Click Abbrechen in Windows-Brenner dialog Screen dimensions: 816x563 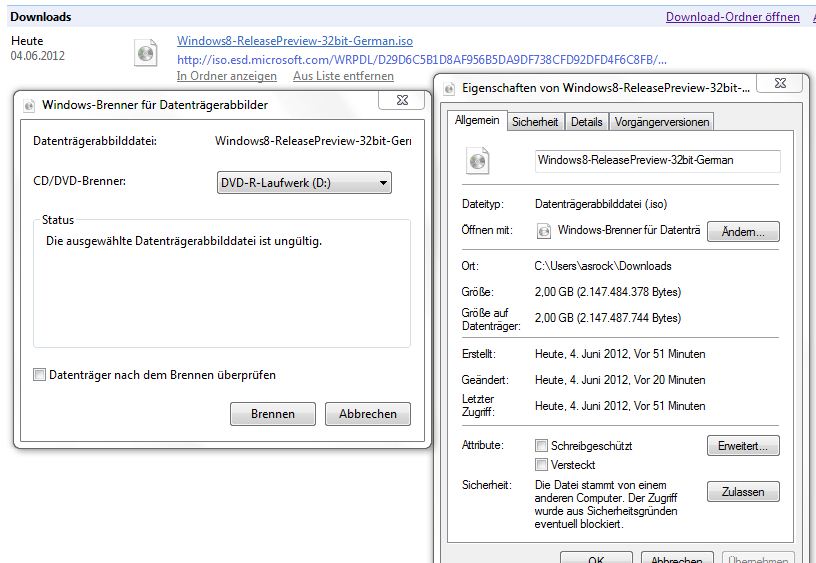click(367, 414)
